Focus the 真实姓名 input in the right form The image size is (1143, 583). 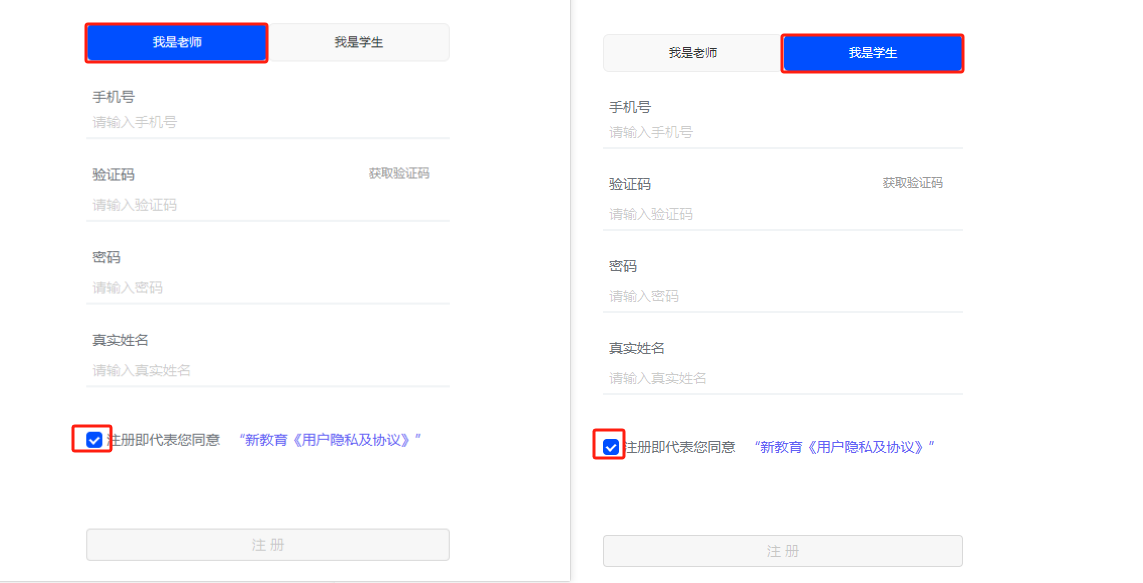tap(783, 377)
